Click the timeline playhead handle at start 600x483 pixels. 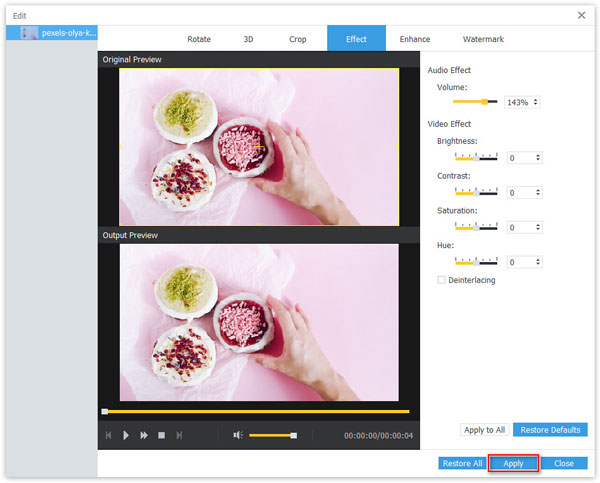[x=104, y=411]
